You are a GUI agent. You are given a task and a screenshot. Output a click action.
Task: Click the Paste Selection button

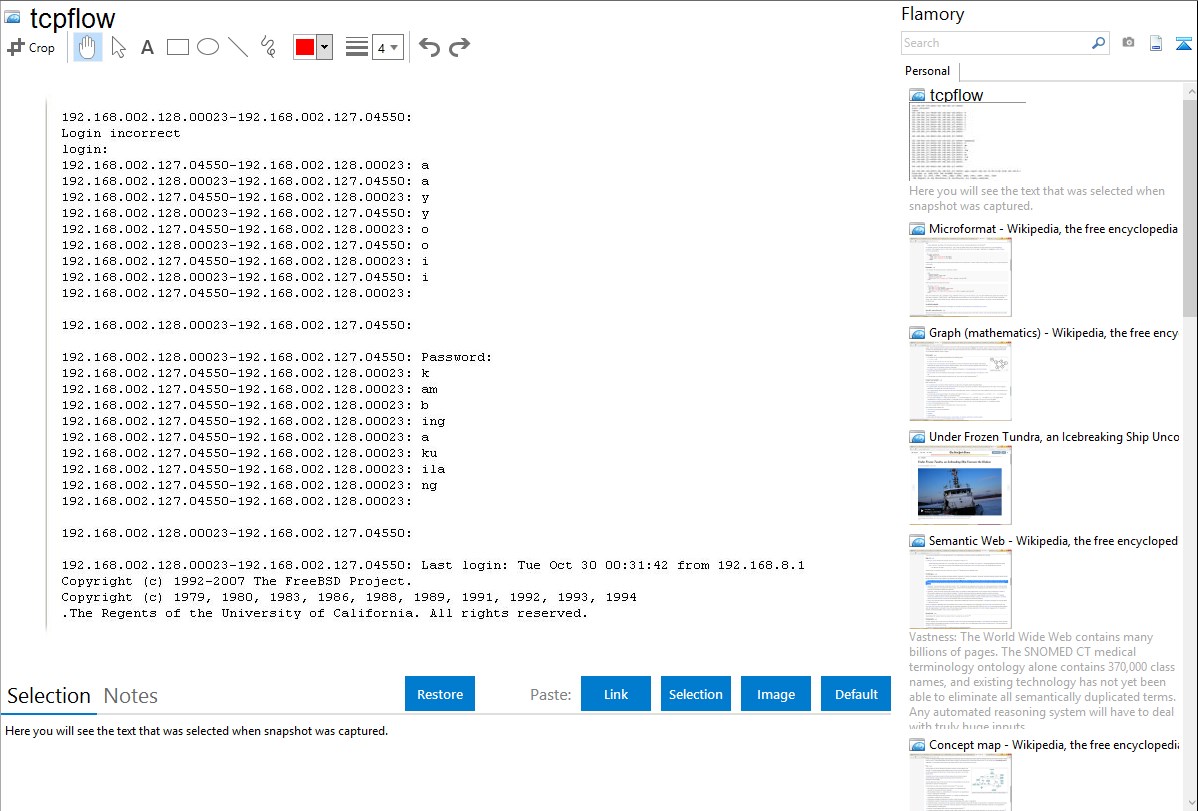coord(695,694)
